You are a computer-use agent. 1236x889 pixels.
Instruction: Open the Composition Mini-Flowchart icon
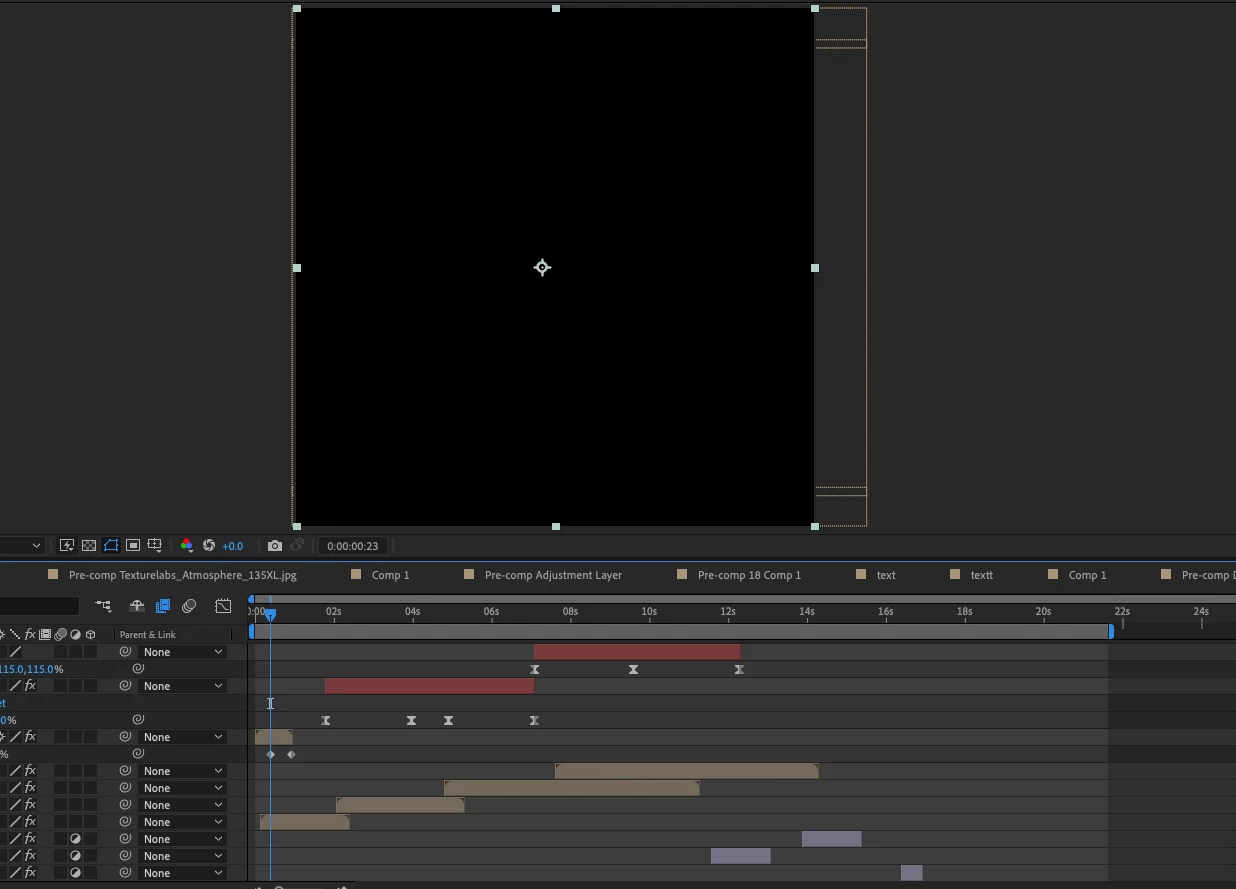[x=103, y=606]
